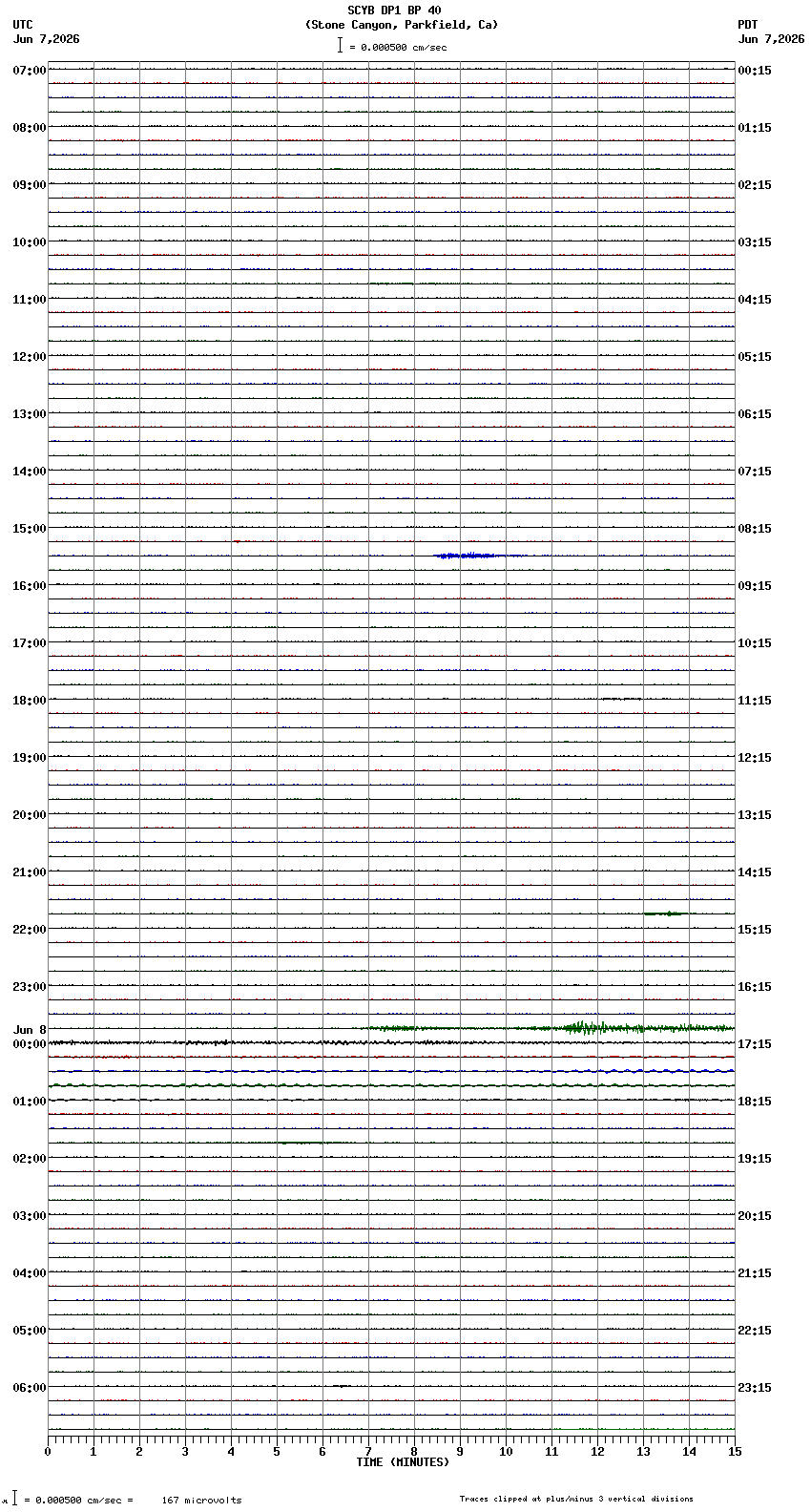Screen dimensions: 811x1512
Task: Click the Jun 8 date label
Action: pyautogui.click(x=30, y=1030)
